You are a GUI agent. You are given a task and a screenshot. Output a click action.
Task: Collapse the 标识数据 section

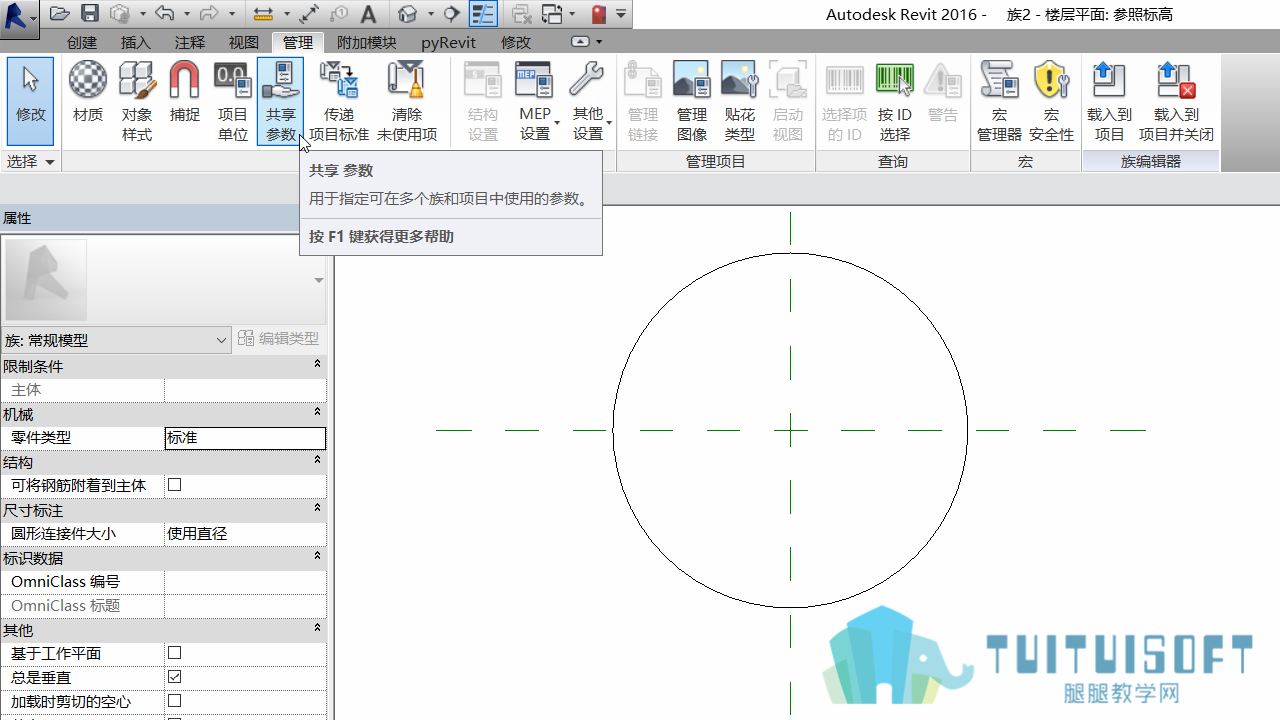tap(318, 557)
